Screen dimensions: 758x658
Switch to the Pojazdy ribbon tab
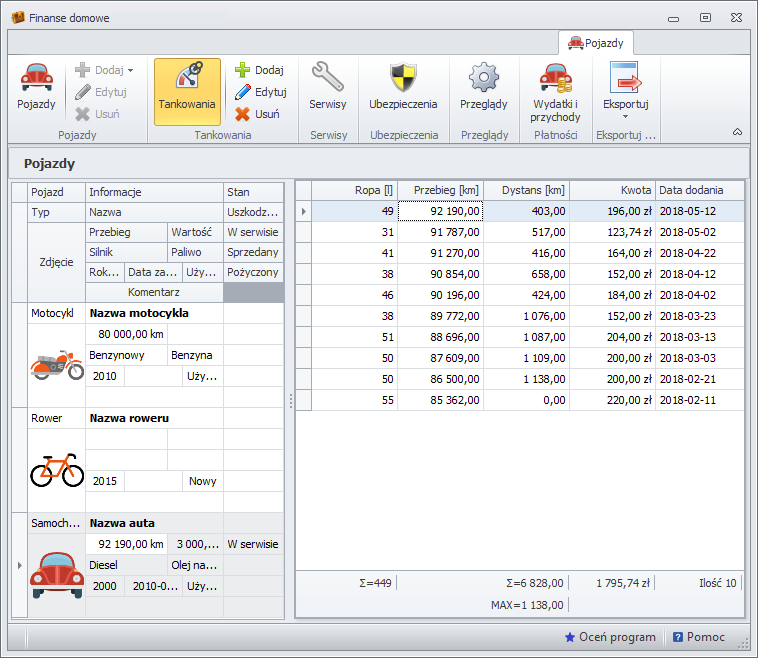596,43
